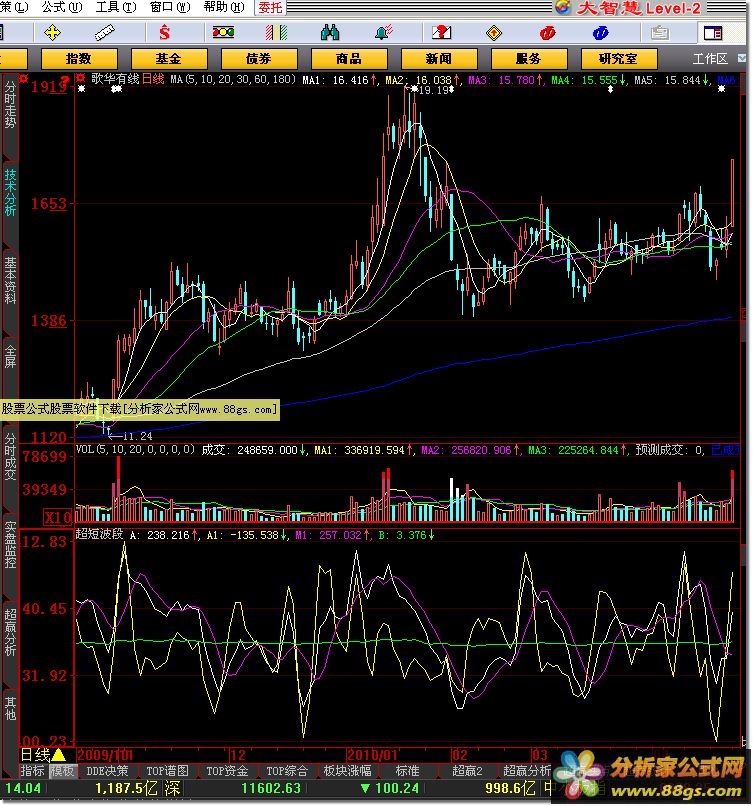Viewport: 753px width, 806px height.
Task: Click the binoculars search icon
Action: click(x=328, y=33)
